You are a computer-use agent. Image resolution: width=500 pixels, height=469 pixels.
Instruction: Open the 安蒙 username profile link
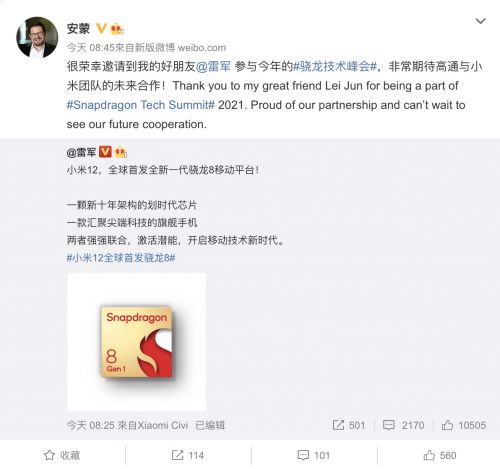78,29
